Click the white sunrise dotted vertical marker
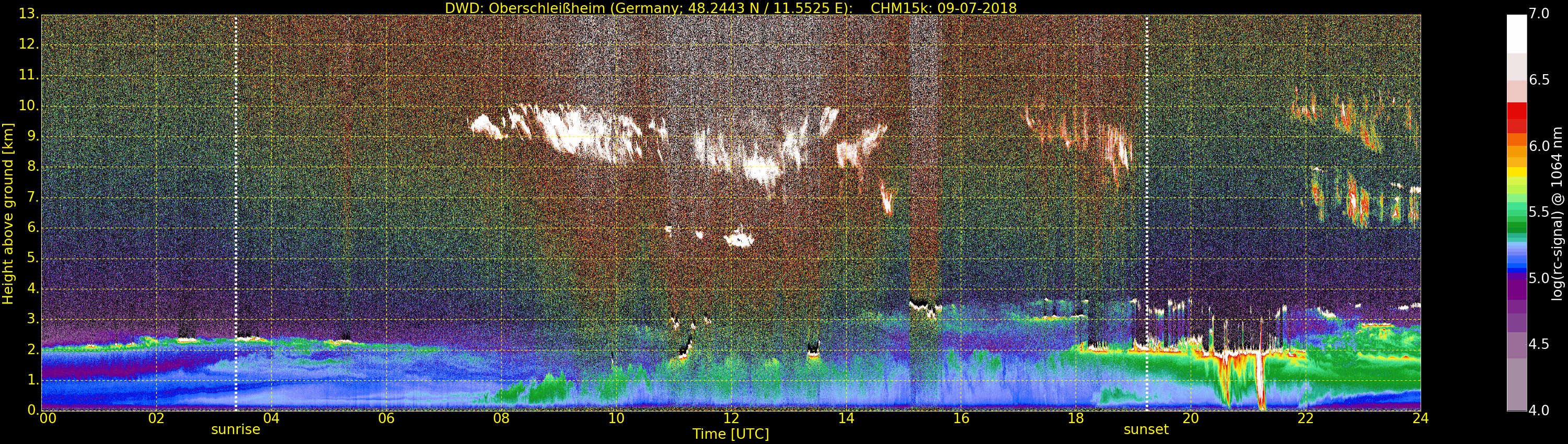Viewport: 1568px width, 444px height. [236, 213]
